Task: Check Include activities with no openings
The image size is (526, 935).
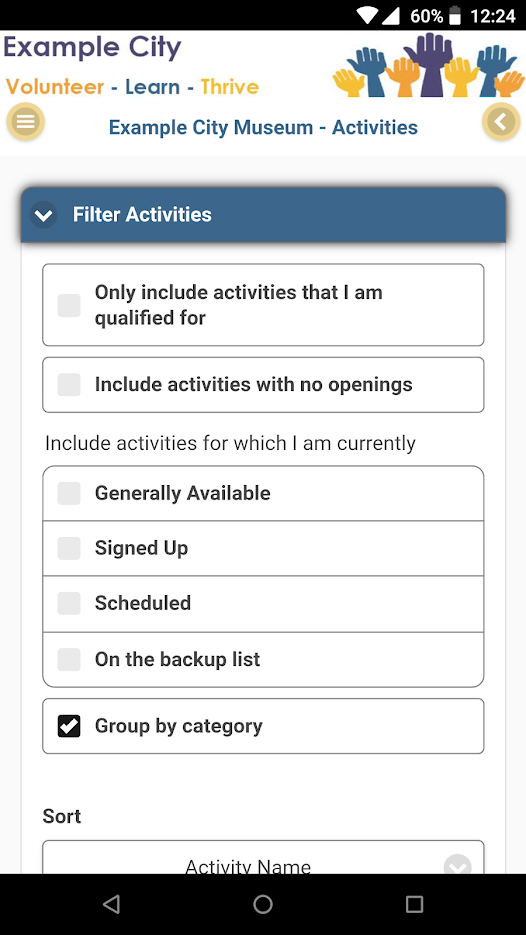Action: [263, 385]
